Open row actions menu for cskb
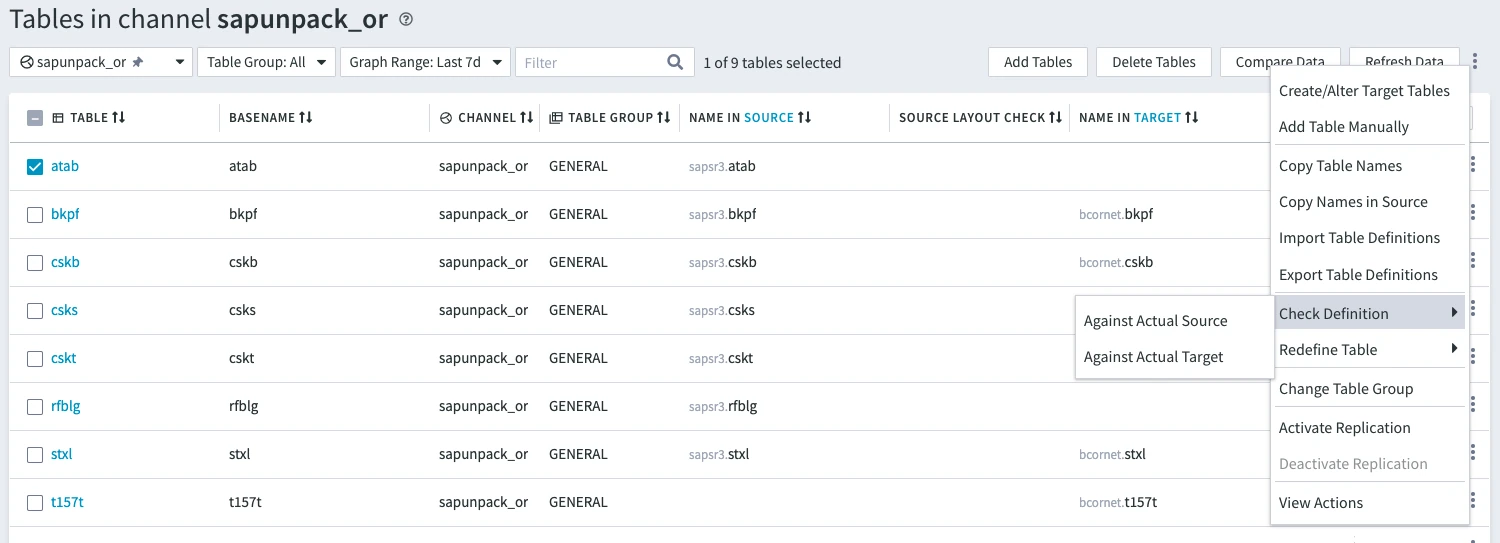 pyautogui.click(x=1473, y=262)
